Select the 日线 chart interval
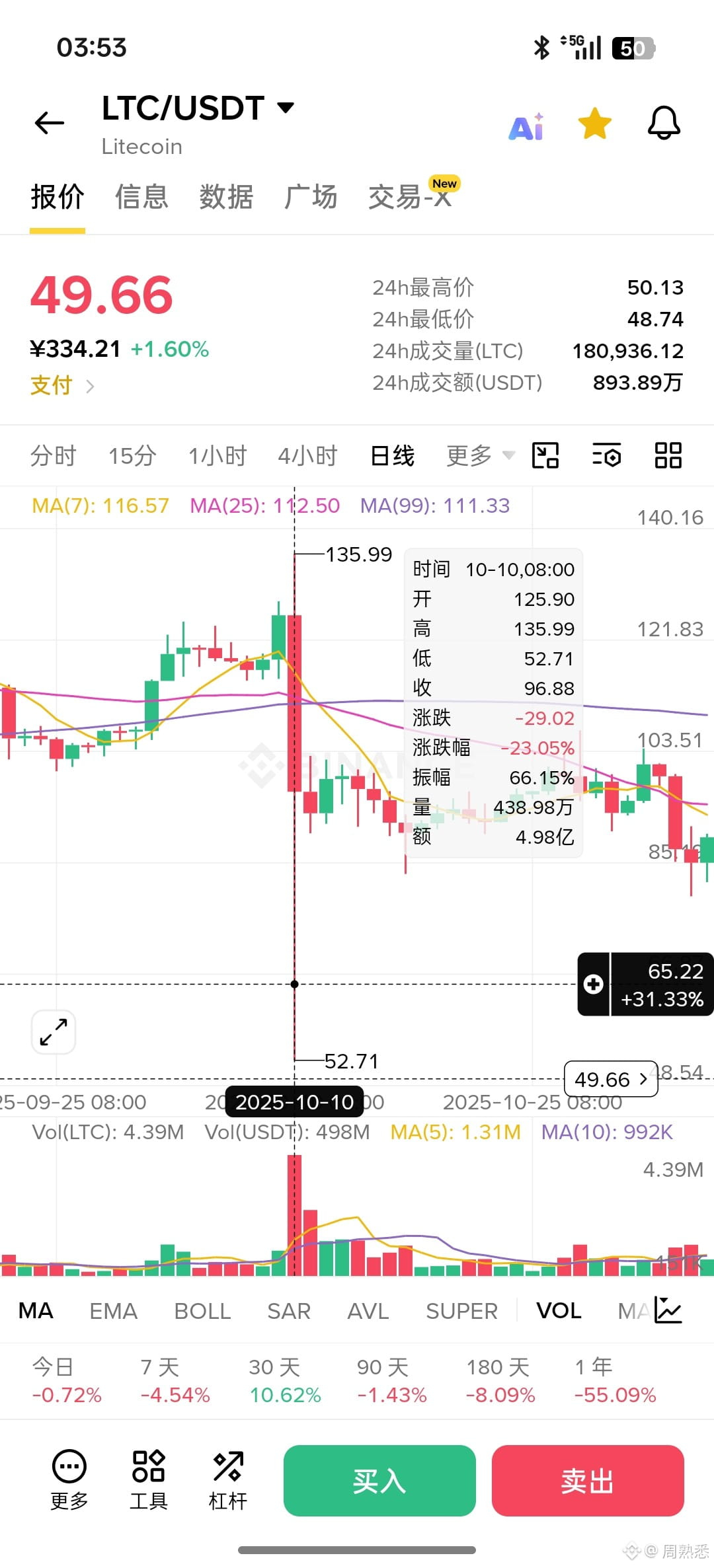714x1568 pixels. click(393, 456)
